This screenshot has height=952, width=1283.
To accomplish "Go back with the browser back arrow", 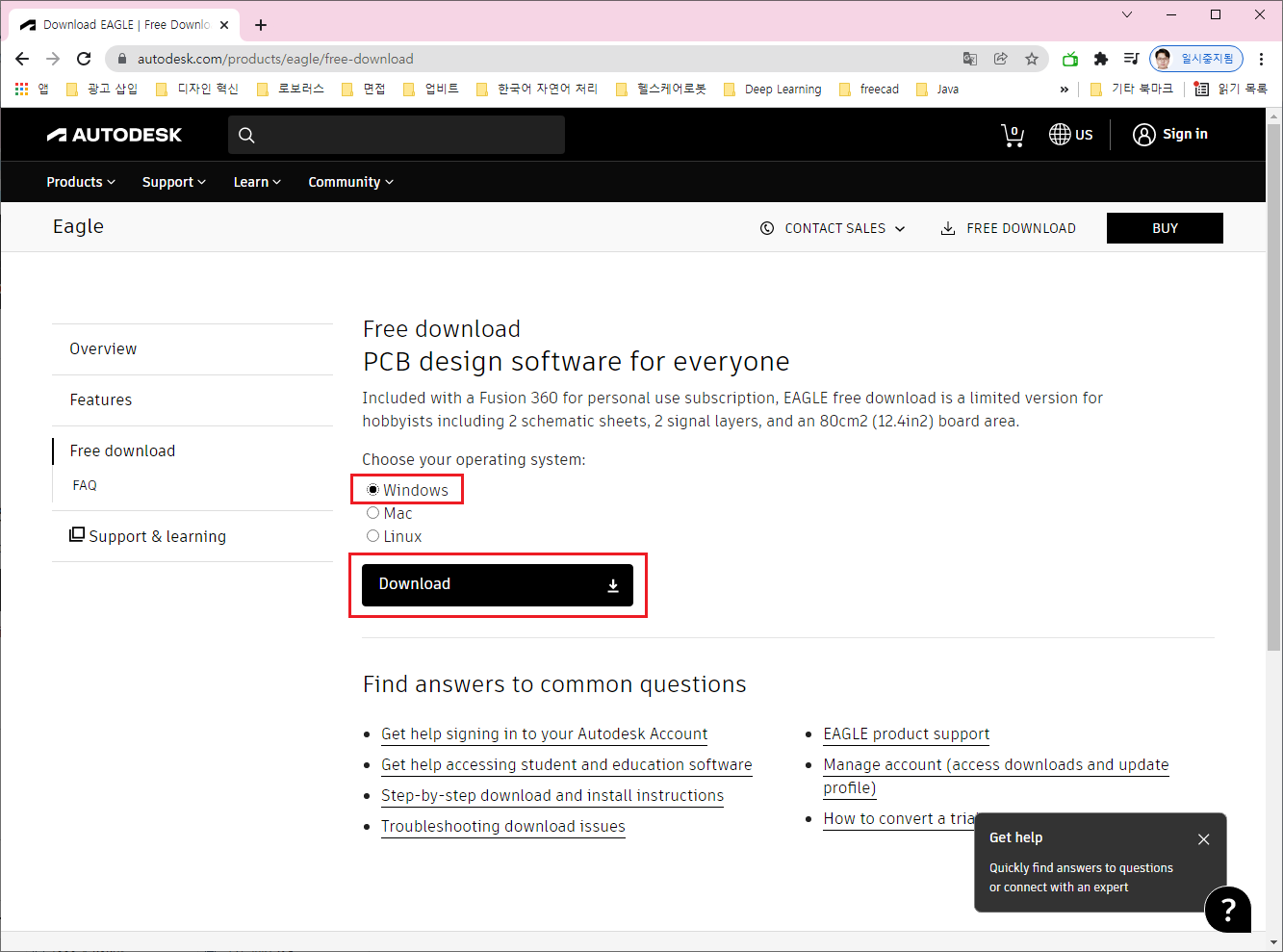I will (x=22, y=59).
